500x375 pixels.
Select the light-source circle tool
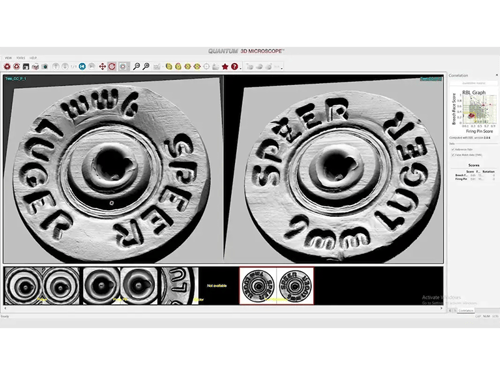pos(123,67)
